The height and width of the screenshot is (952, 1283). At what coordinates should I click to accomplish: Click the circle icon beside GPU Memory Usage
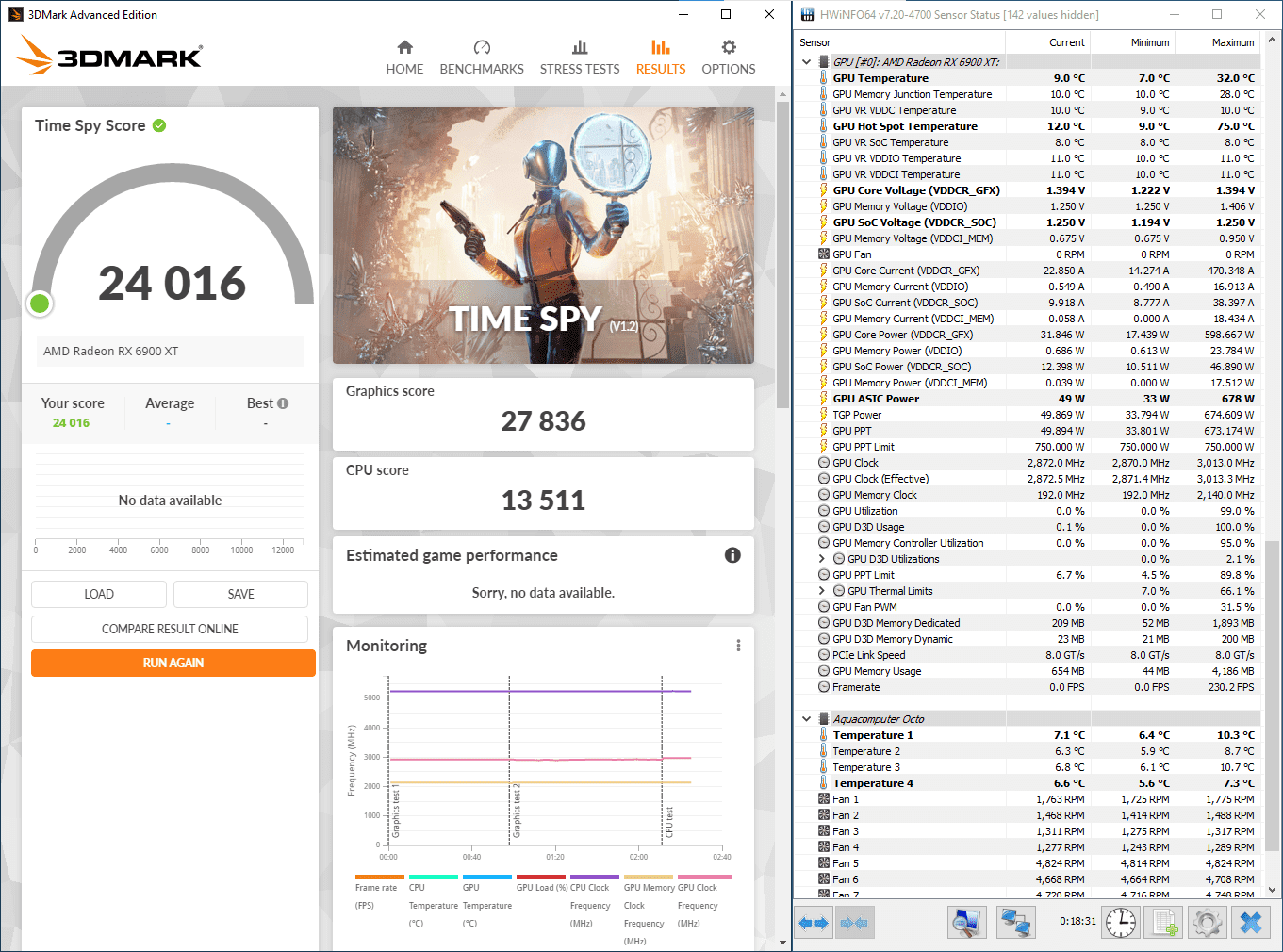(823, 671)
